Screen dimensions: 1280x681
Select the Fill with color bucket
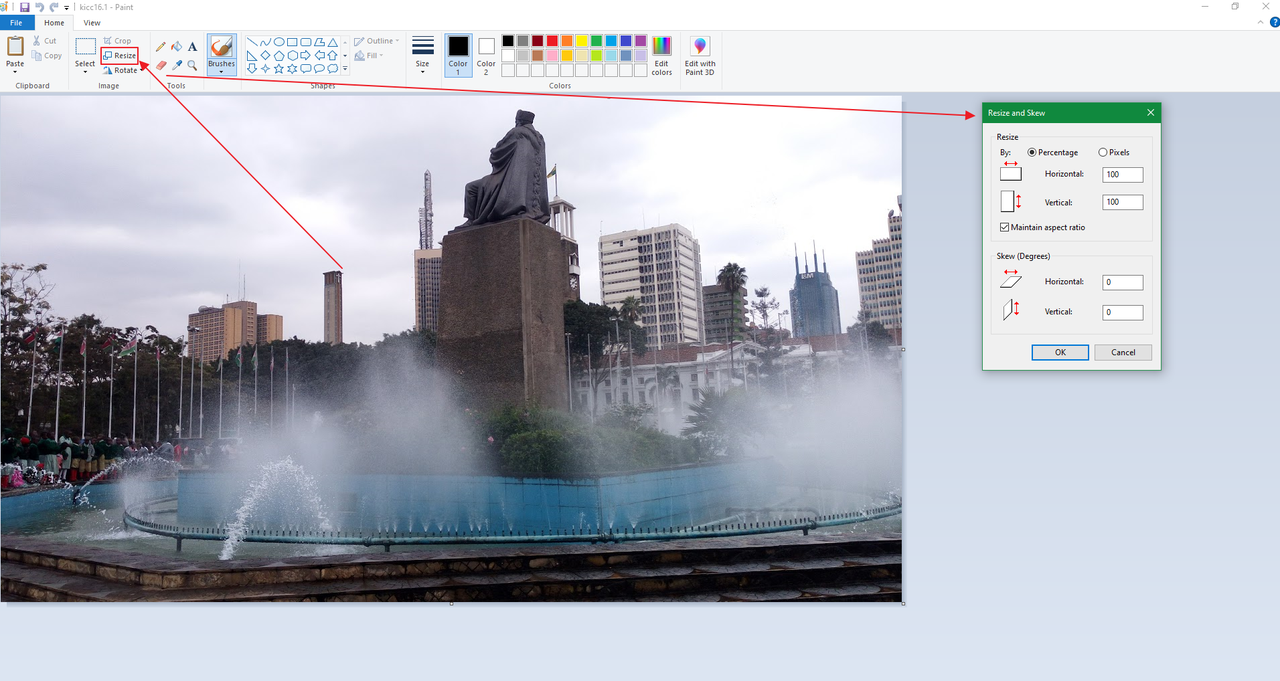tap(177, 46)
